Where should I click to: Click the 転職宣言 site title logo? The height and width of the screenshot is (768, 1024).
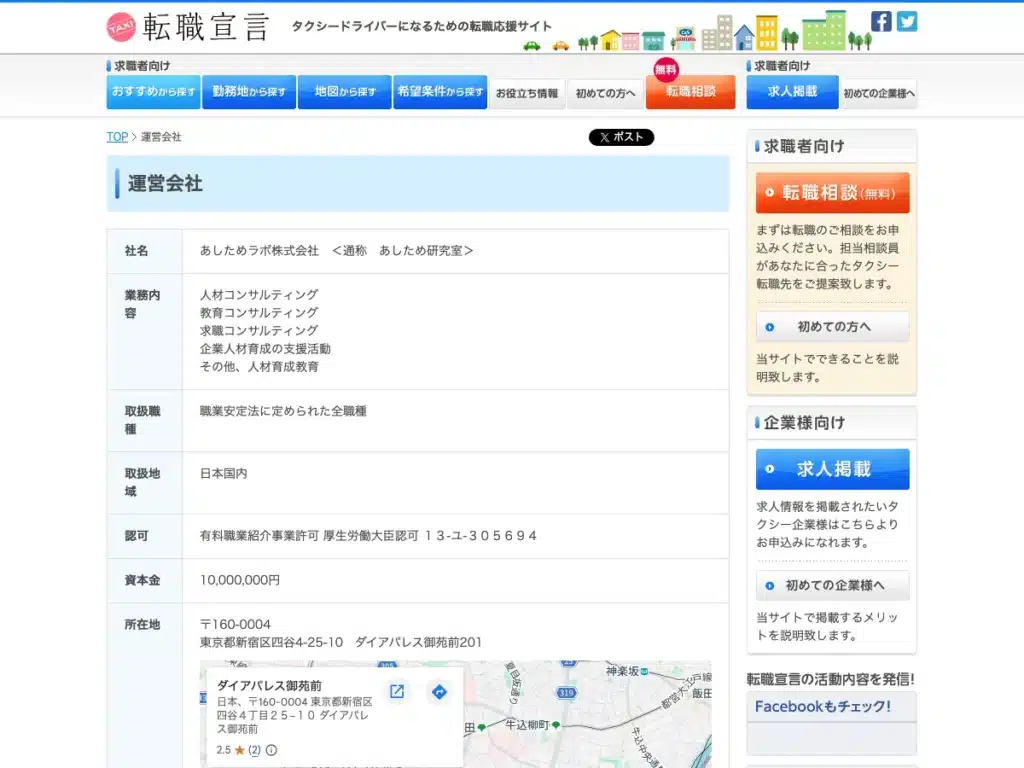tap(205, 27)
